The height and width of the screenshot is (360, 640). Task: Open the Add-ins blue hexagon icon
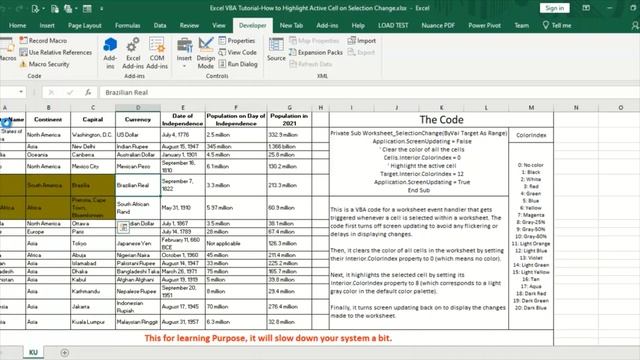(x=110, y=45)
